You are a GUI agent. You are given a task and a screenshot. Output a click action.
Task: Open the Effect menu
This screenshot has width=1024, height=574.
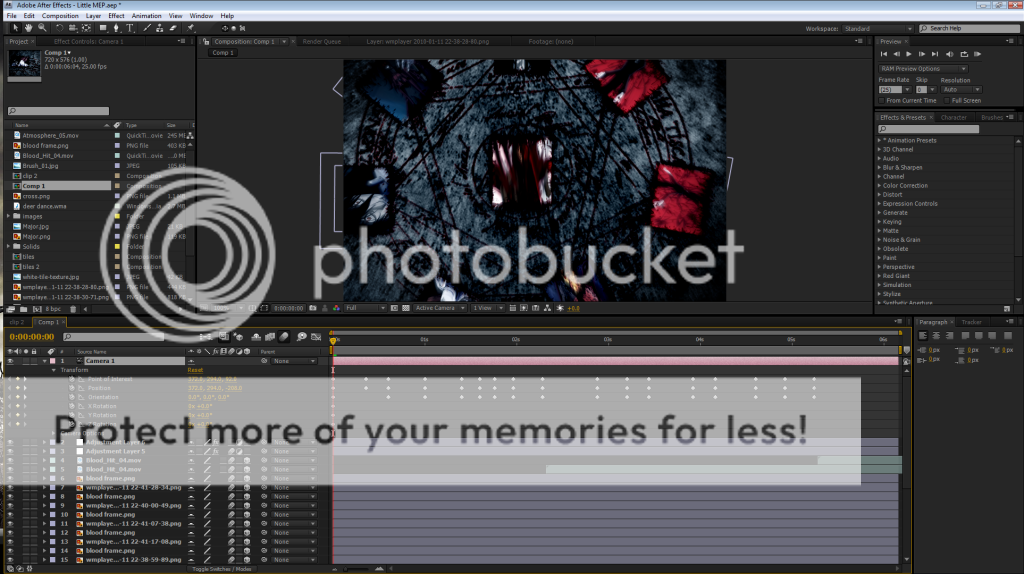tap(116, 16)
